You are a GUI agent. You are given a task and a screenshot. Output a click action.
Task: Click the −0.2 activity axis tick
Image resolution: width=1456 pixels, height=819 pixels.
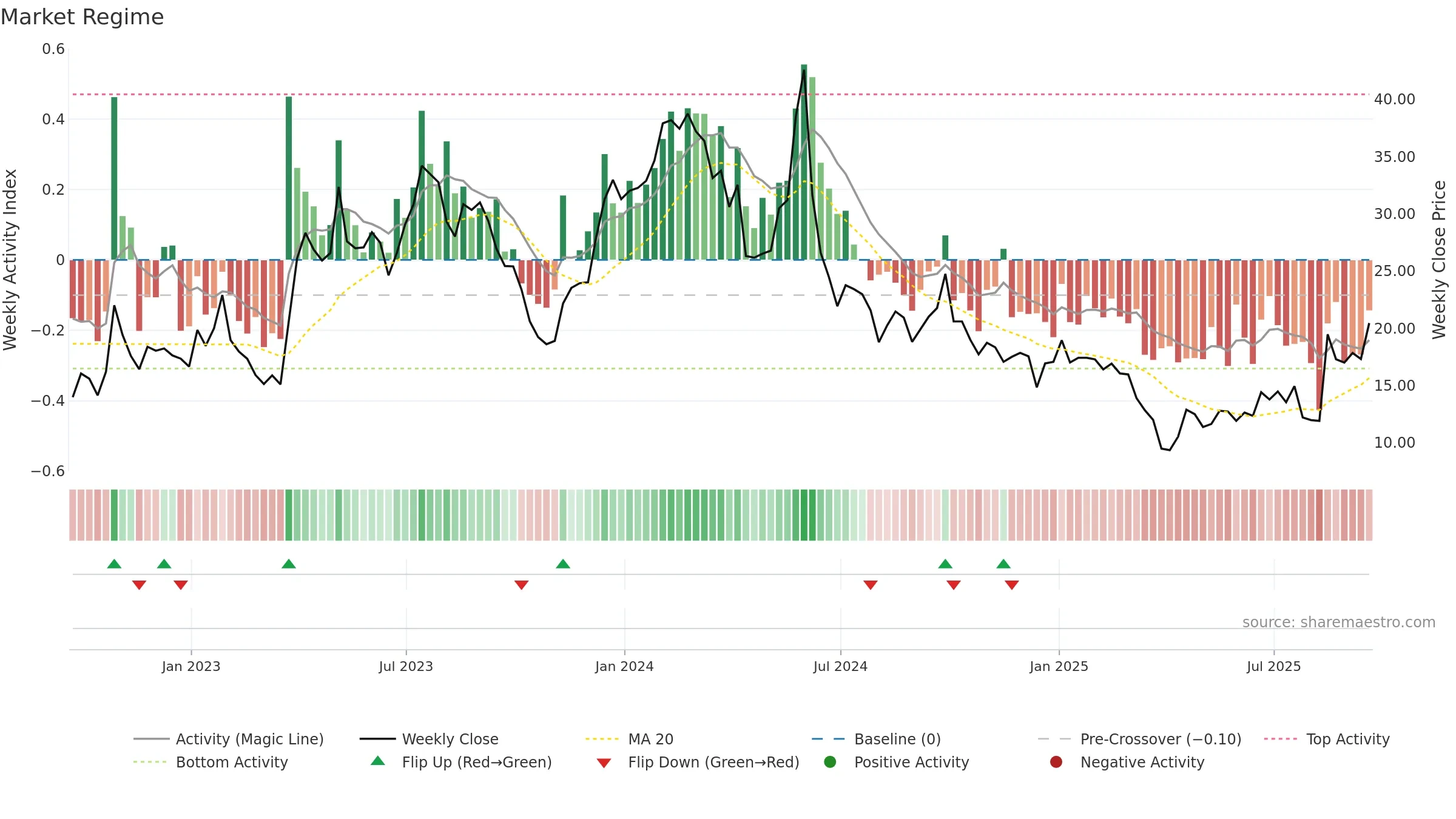pos(48,330)
